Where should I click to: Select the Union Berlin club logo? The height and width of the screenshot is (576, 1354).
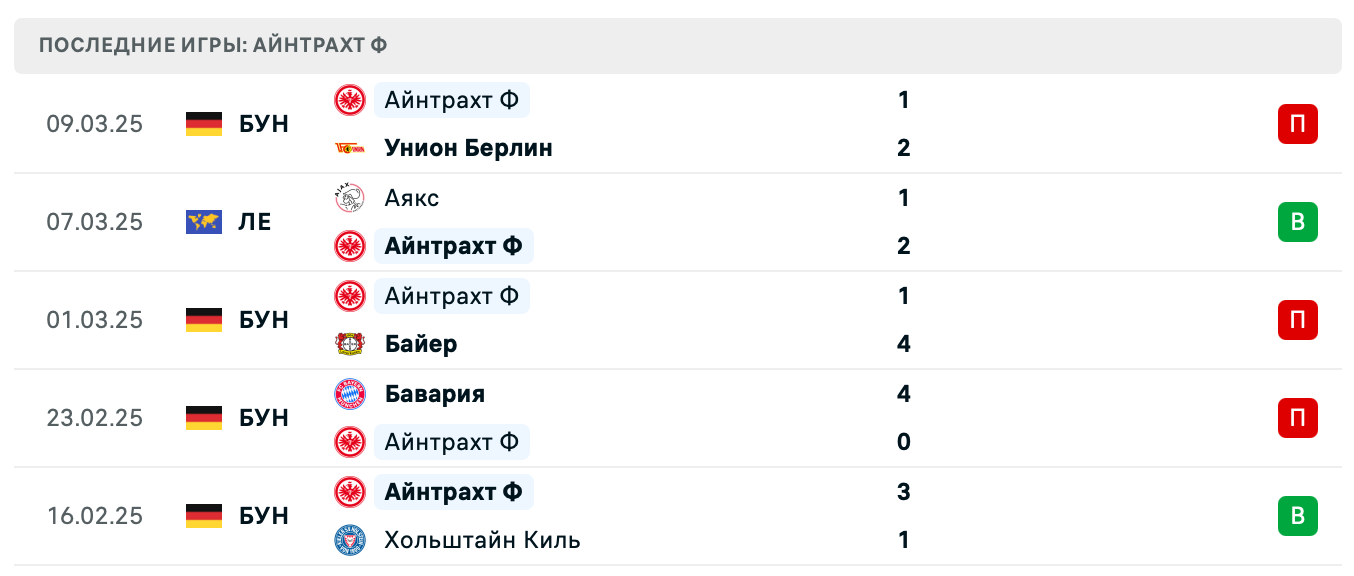point(349,148)
